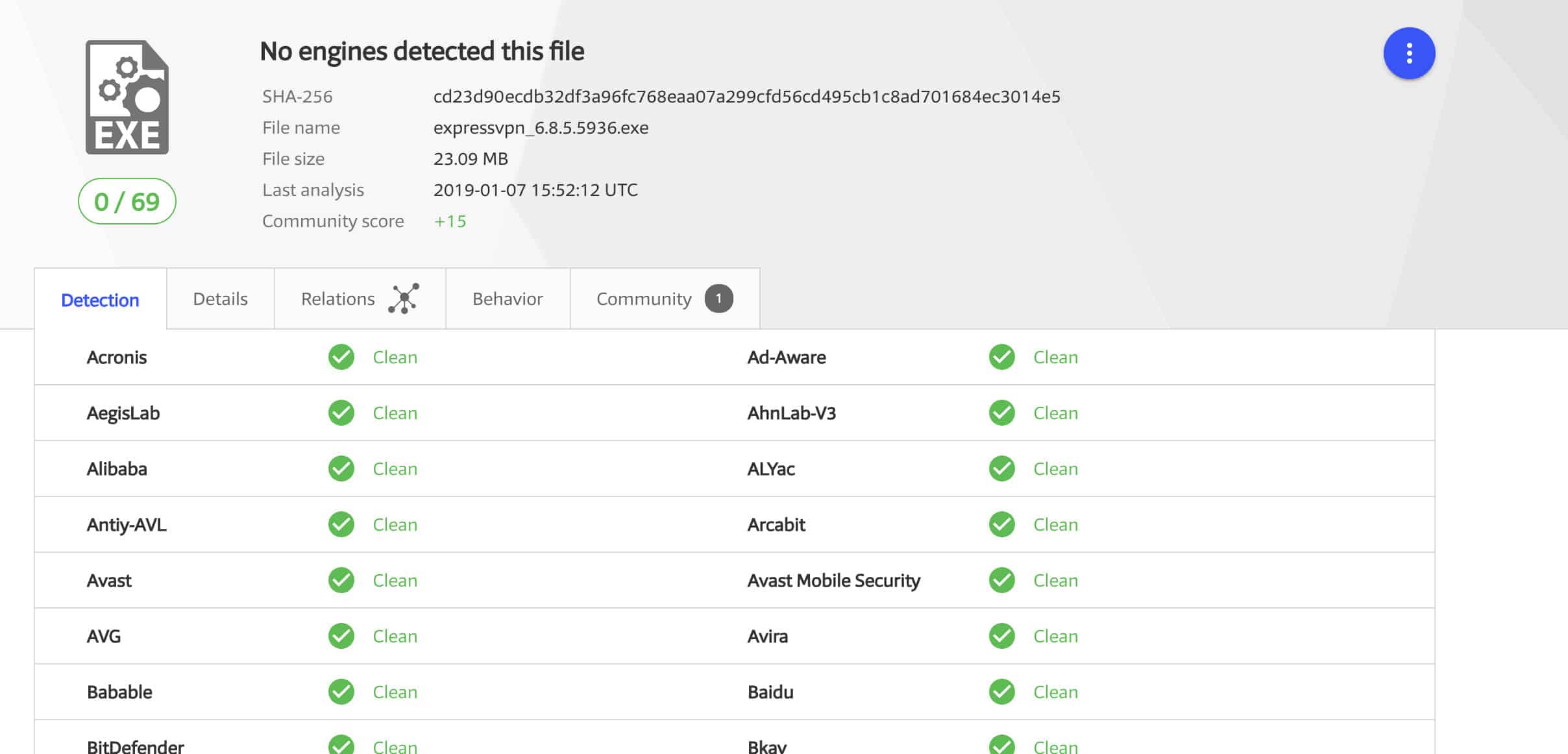The width and height of the screenshot is (1568, 754).
Task: Click the AegisLab engine name
Action: pyautogui.click(x=123, y=413)
